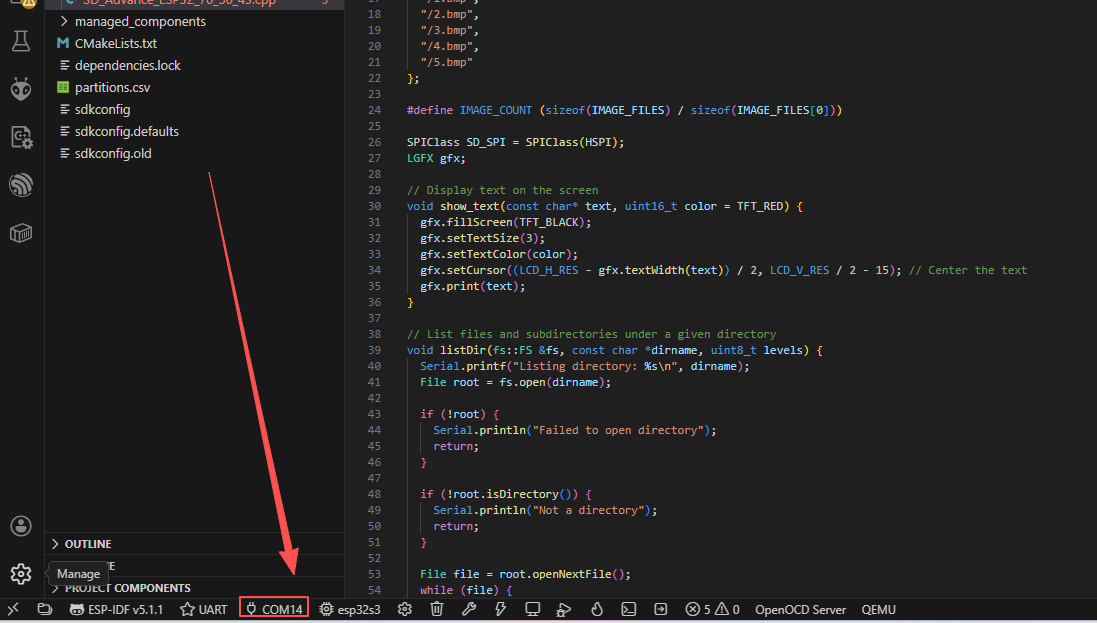The height and width of the screenshot is (623, 1097).
Task: Open the ESP-IDF Espressif icon in activity bar
Action: tap(20, 185)
